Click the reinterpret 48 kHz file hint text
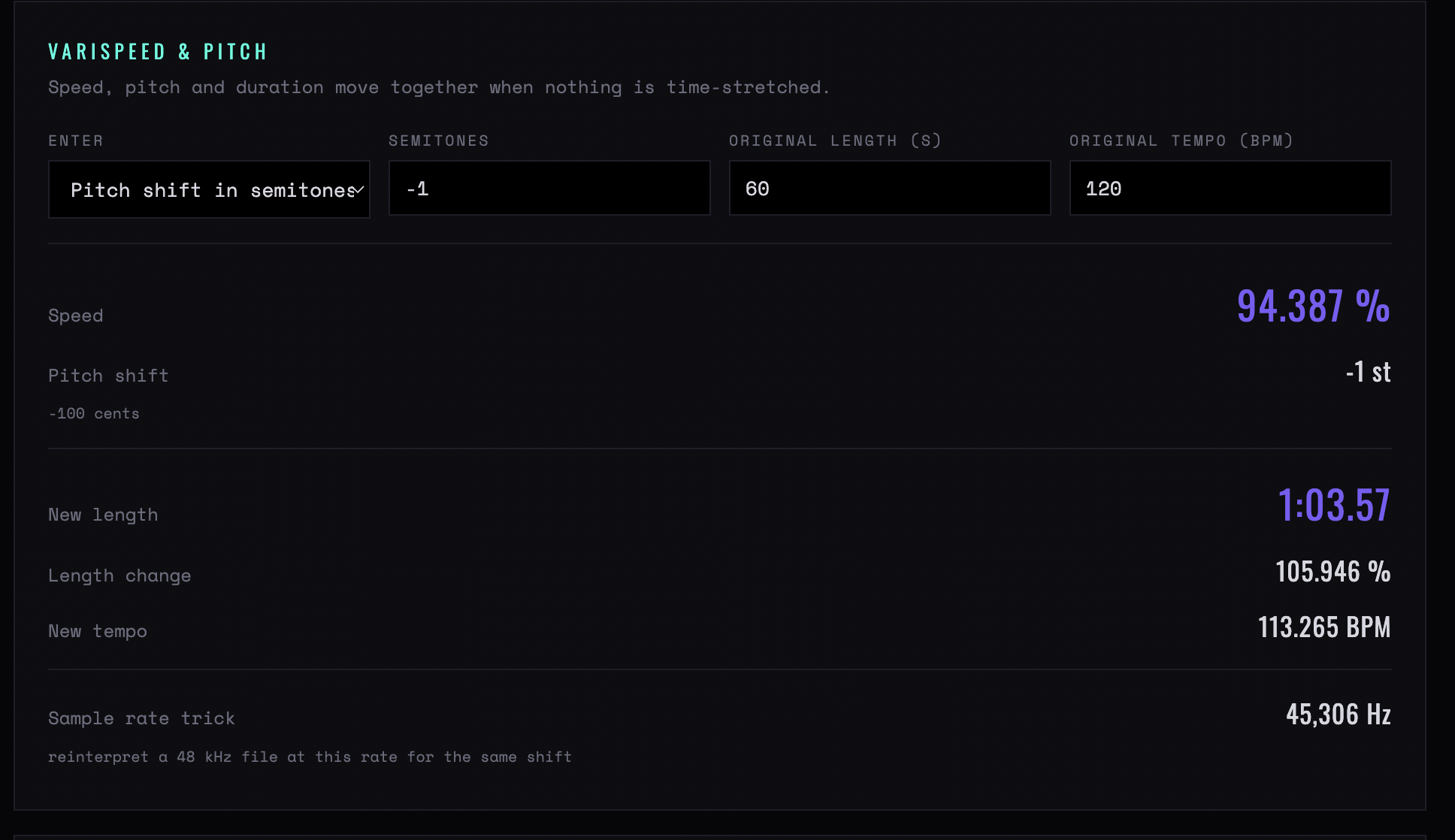Screen dimensions: 1455x840 [310, 757]
